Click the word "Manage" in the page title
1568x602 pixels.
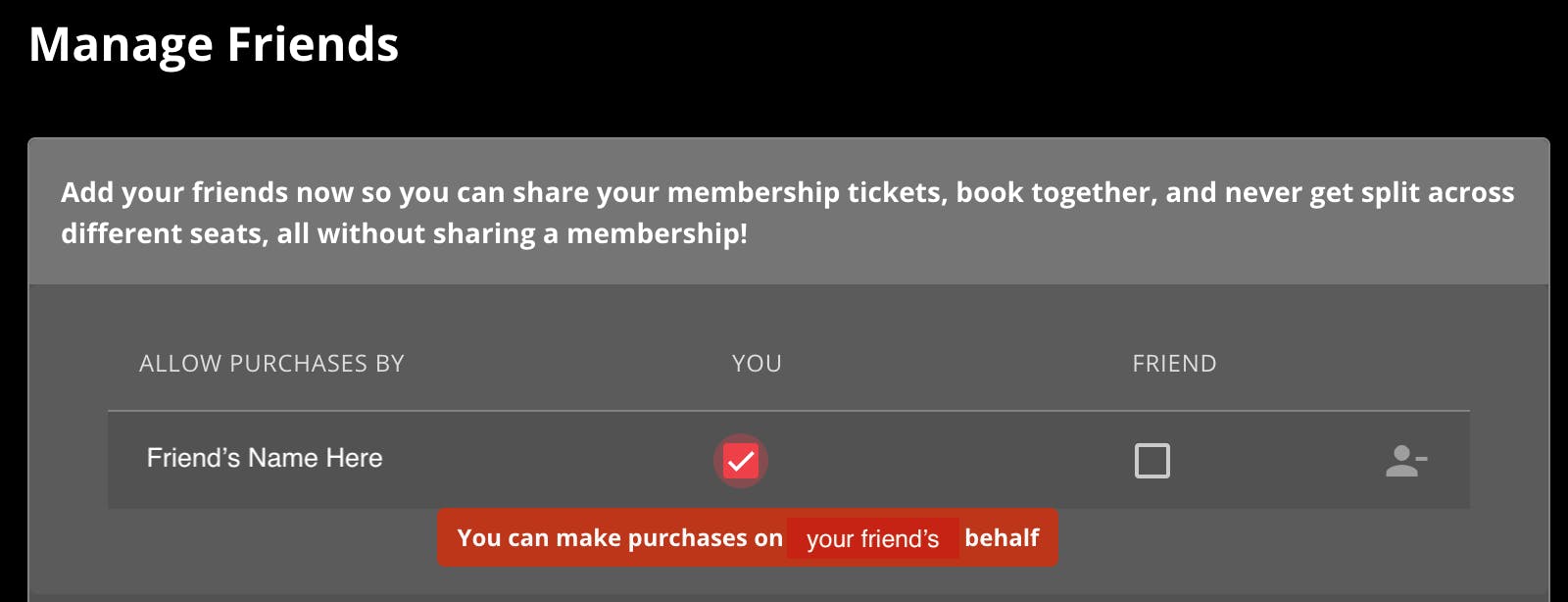point(121,45)
